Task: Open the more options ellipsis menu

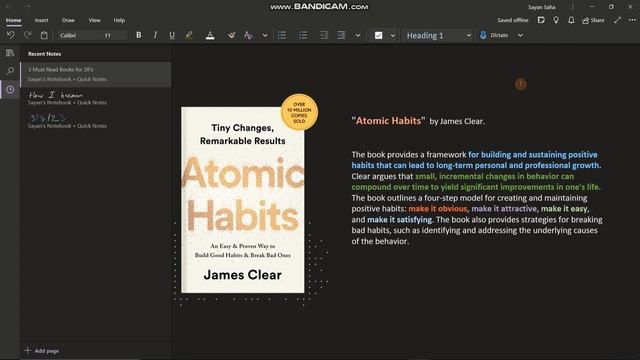Action: tap(632, 20)
